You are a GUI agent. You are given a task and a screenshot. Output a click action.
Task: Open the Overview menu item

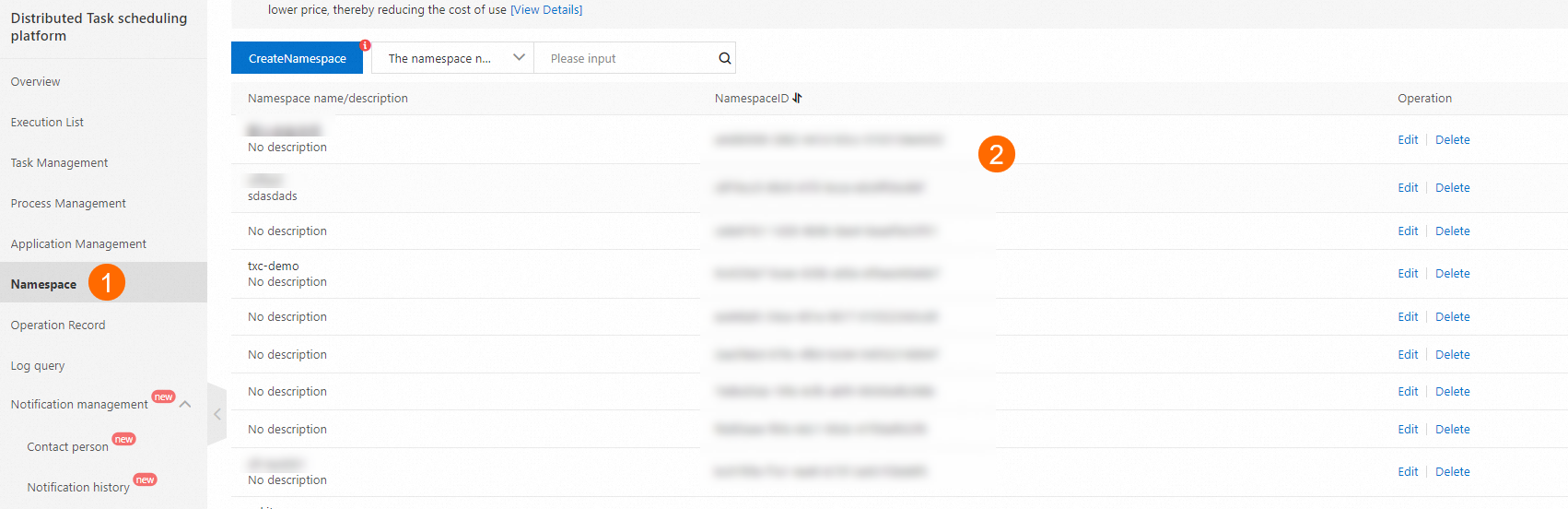pos(35,81)
